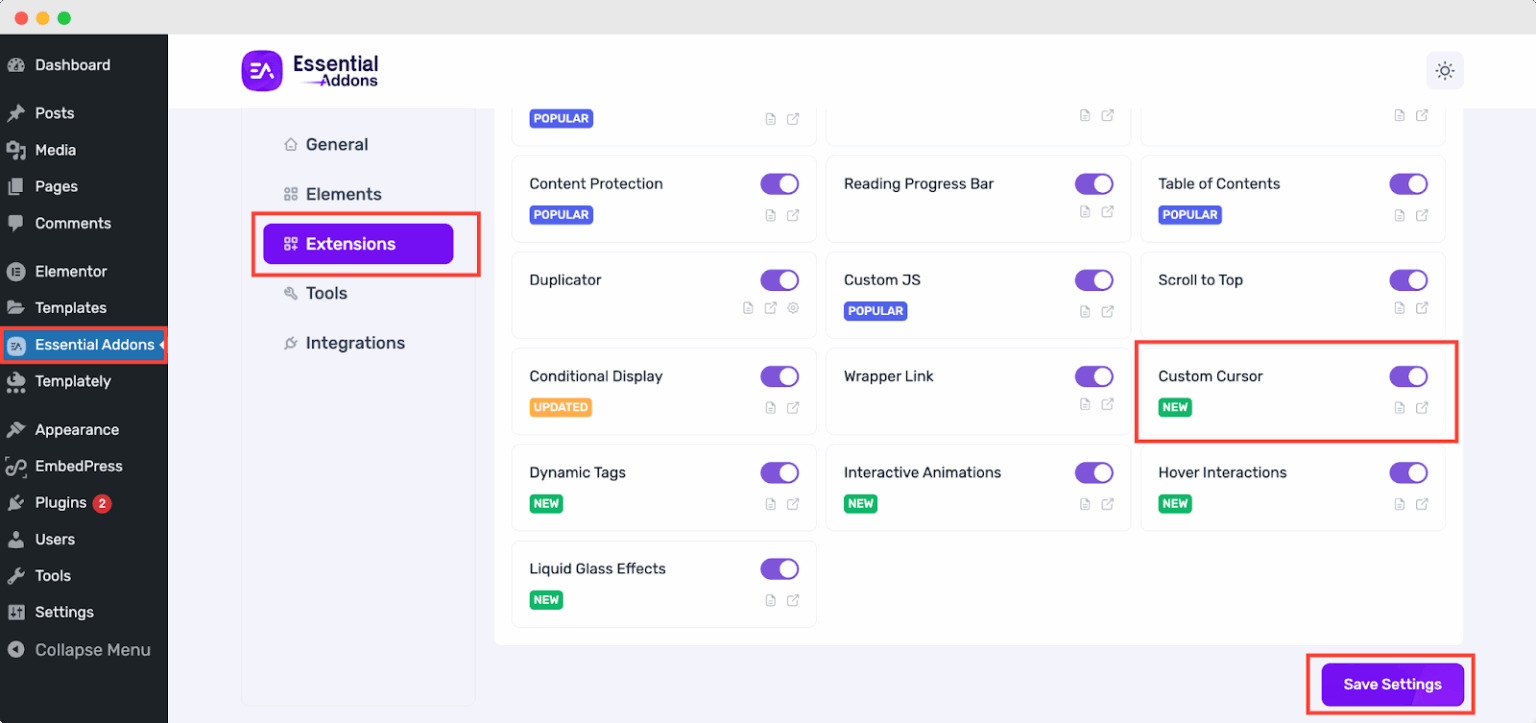Click the Custom JS documentation icon
This screenshot has height=723, width=1536.
1084,311
